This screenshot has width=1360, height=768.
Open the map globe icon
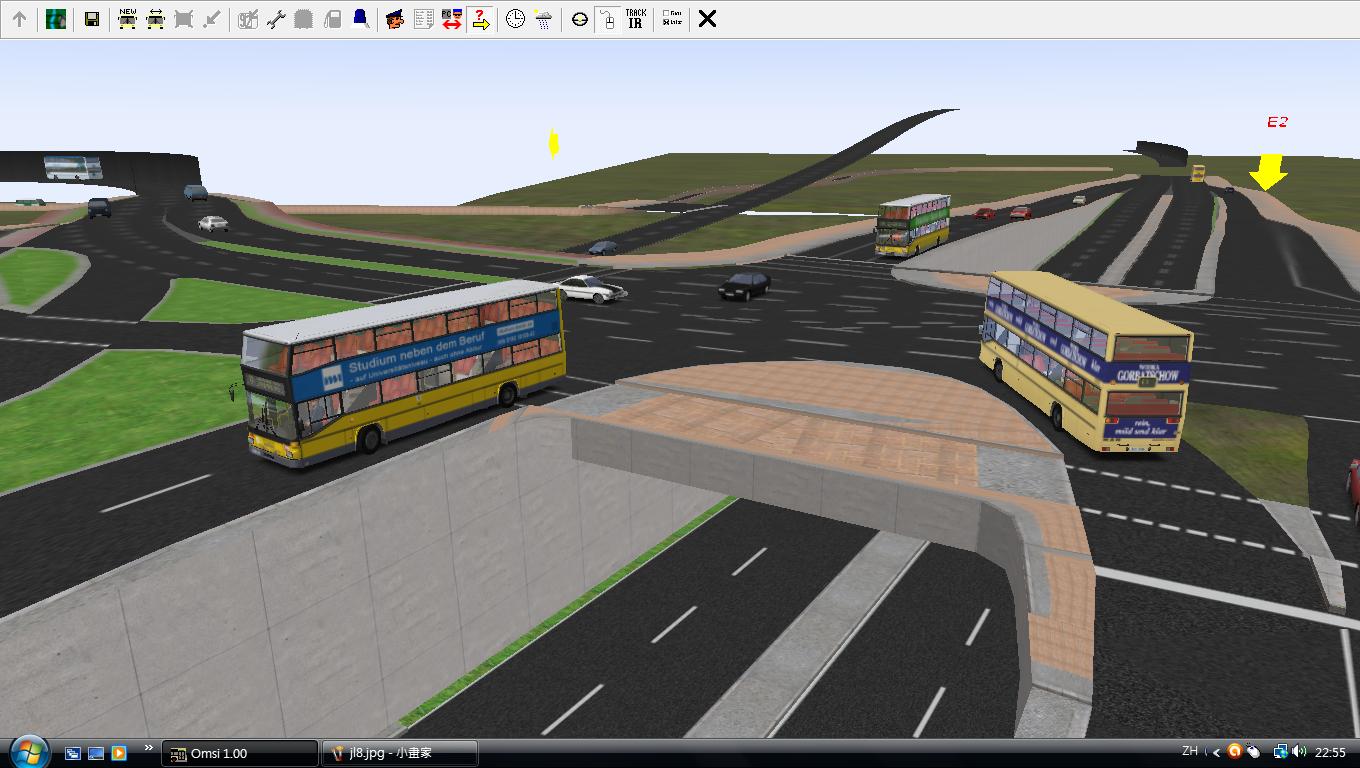click(56, 19)
